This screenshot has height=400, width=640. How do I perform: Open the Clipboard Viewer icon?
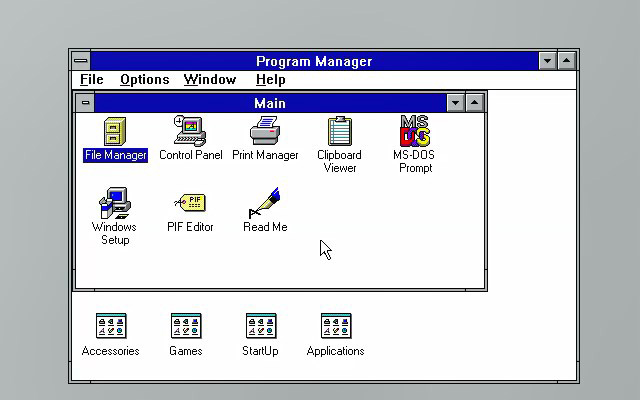pos(339,132)
